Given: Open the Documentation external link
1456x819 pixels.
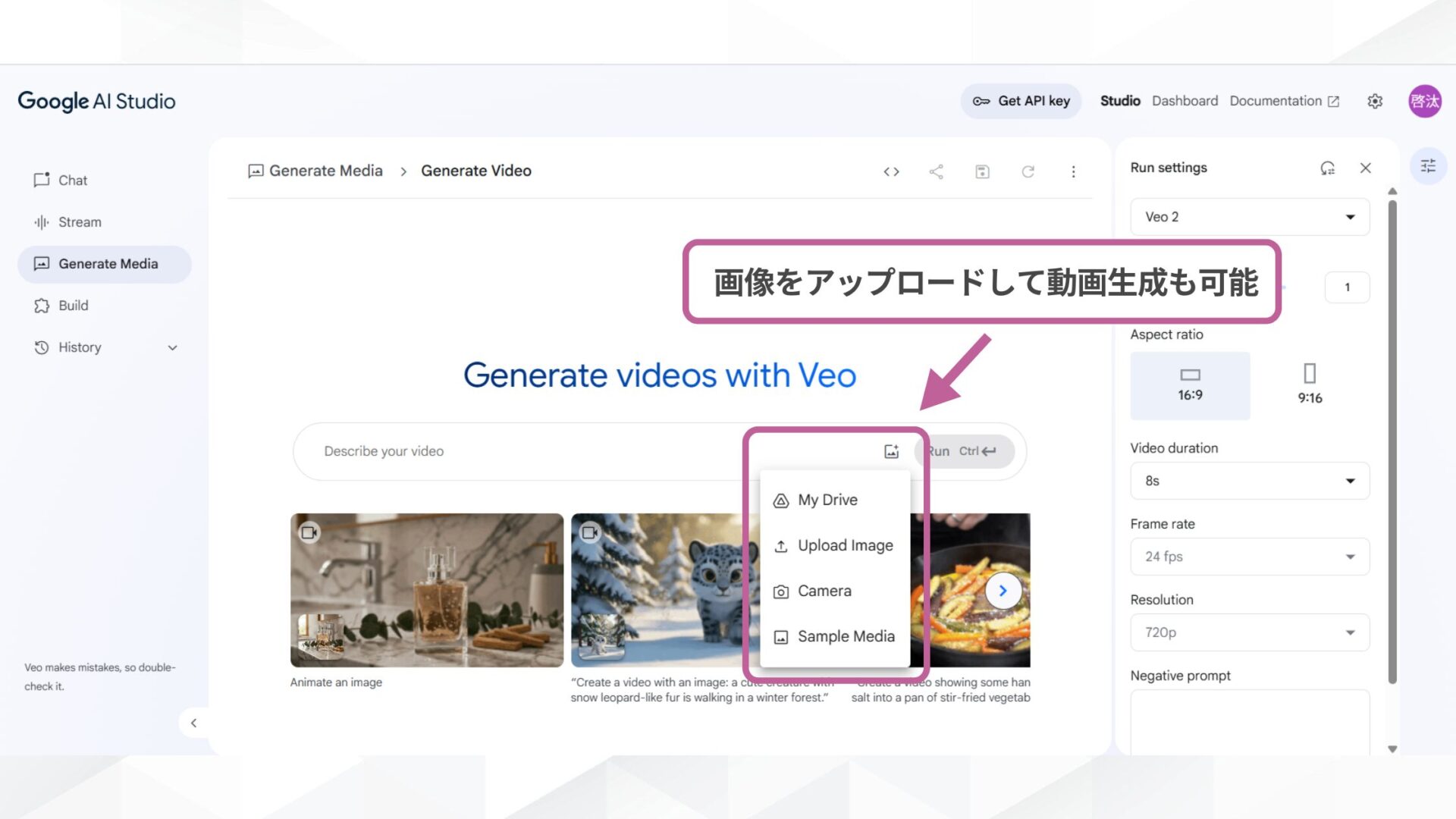Looking at the screenshot, I should (1284, 101).
